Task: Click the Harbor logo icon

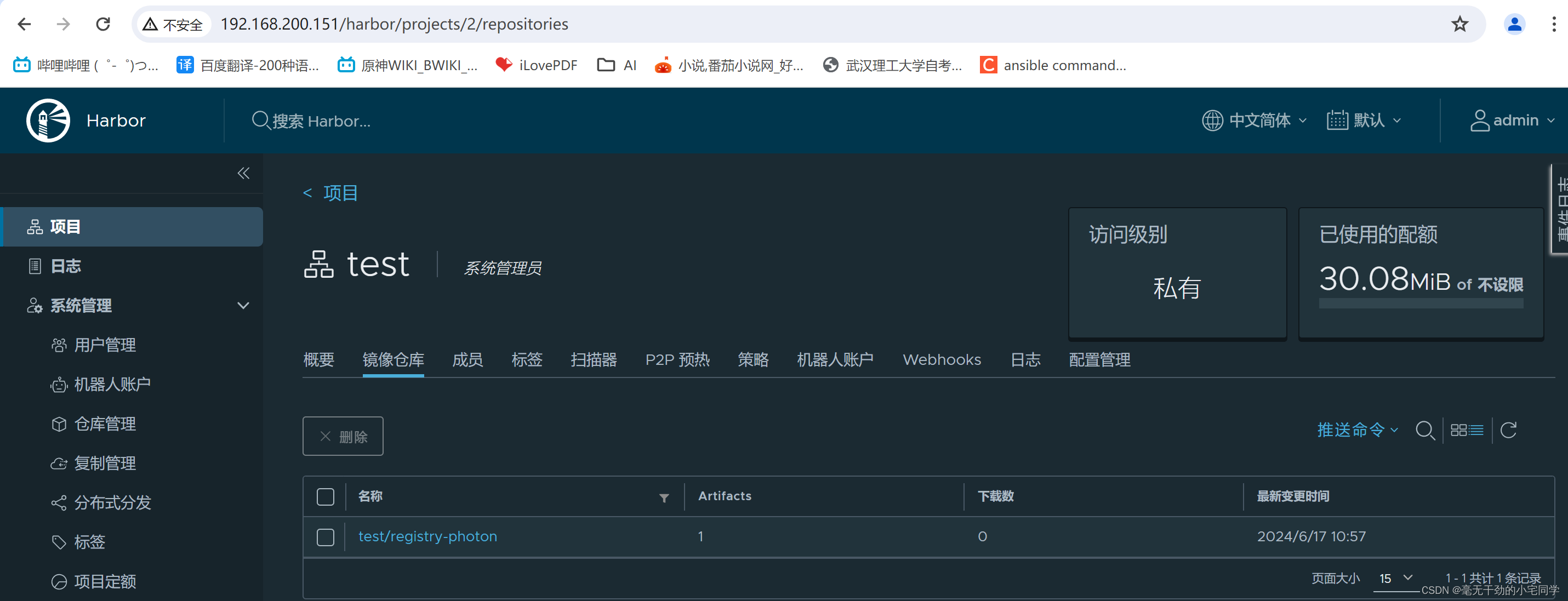Action: tap(48, 121)
